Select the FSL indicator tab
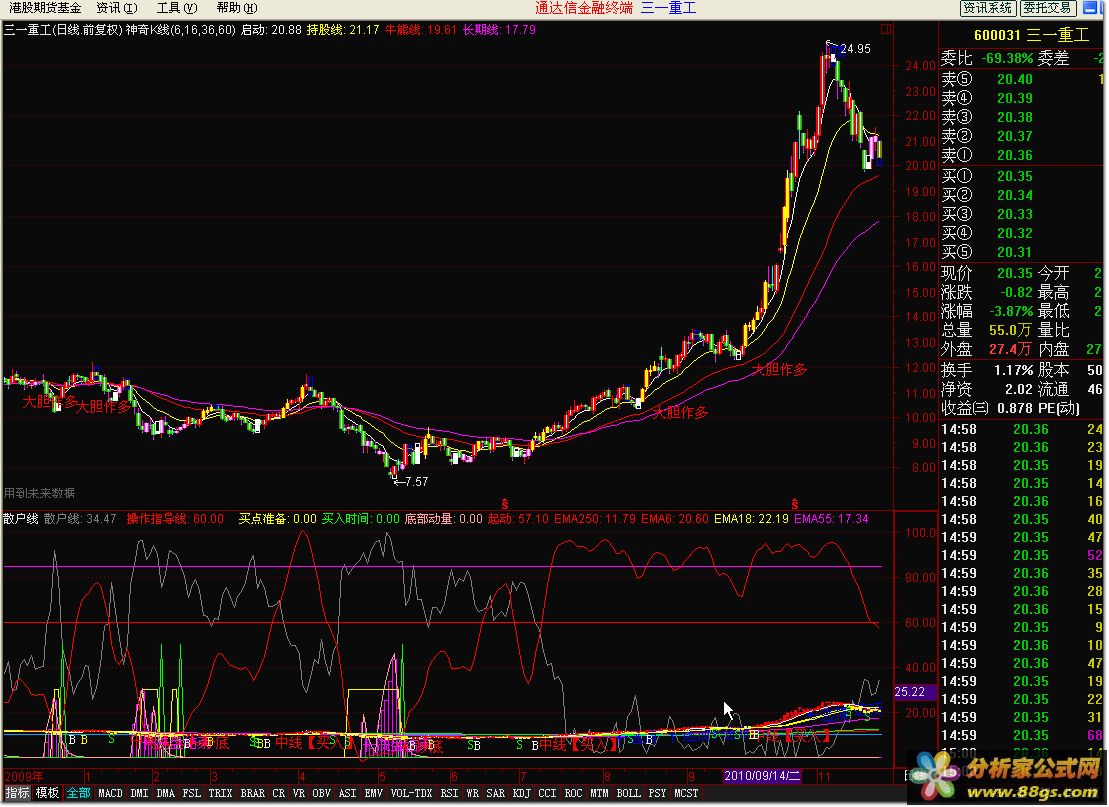This screenshot has height=807, width=1109. tap(192, 794)
